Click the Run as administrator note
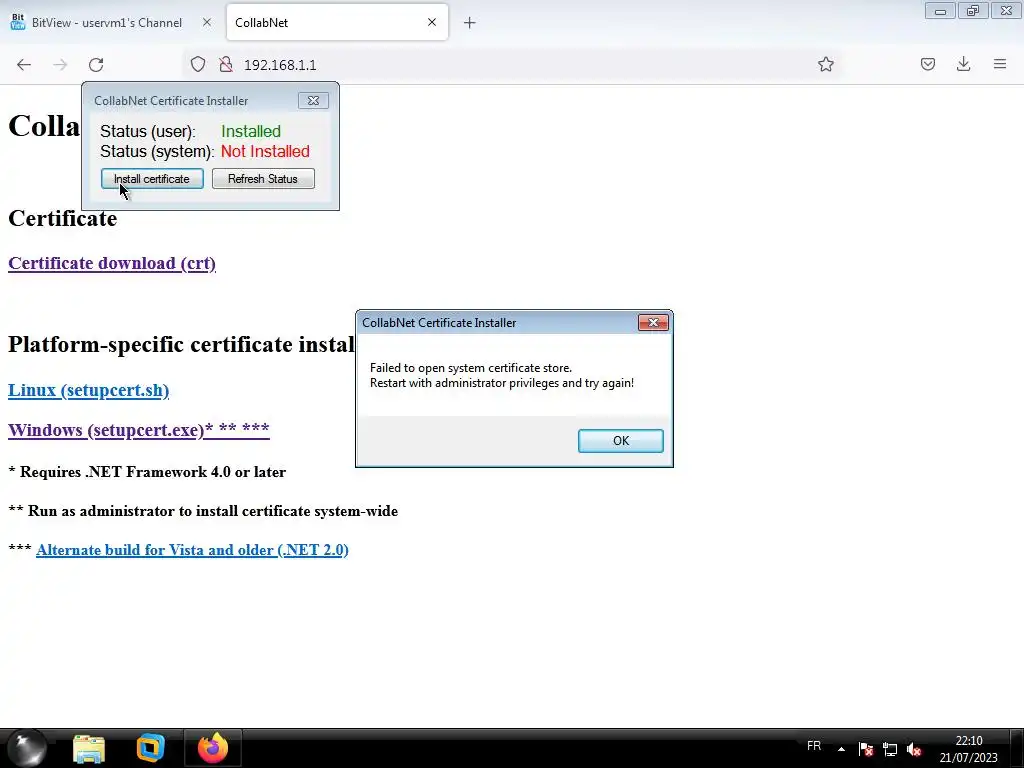1024x768 pixels. click(x=203, y=511)
